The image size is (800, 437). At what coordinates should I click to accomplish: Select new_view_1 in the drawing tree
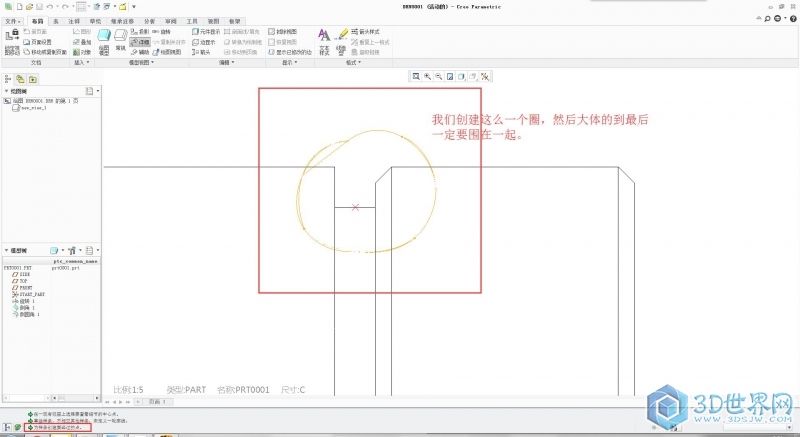[30, 108]
